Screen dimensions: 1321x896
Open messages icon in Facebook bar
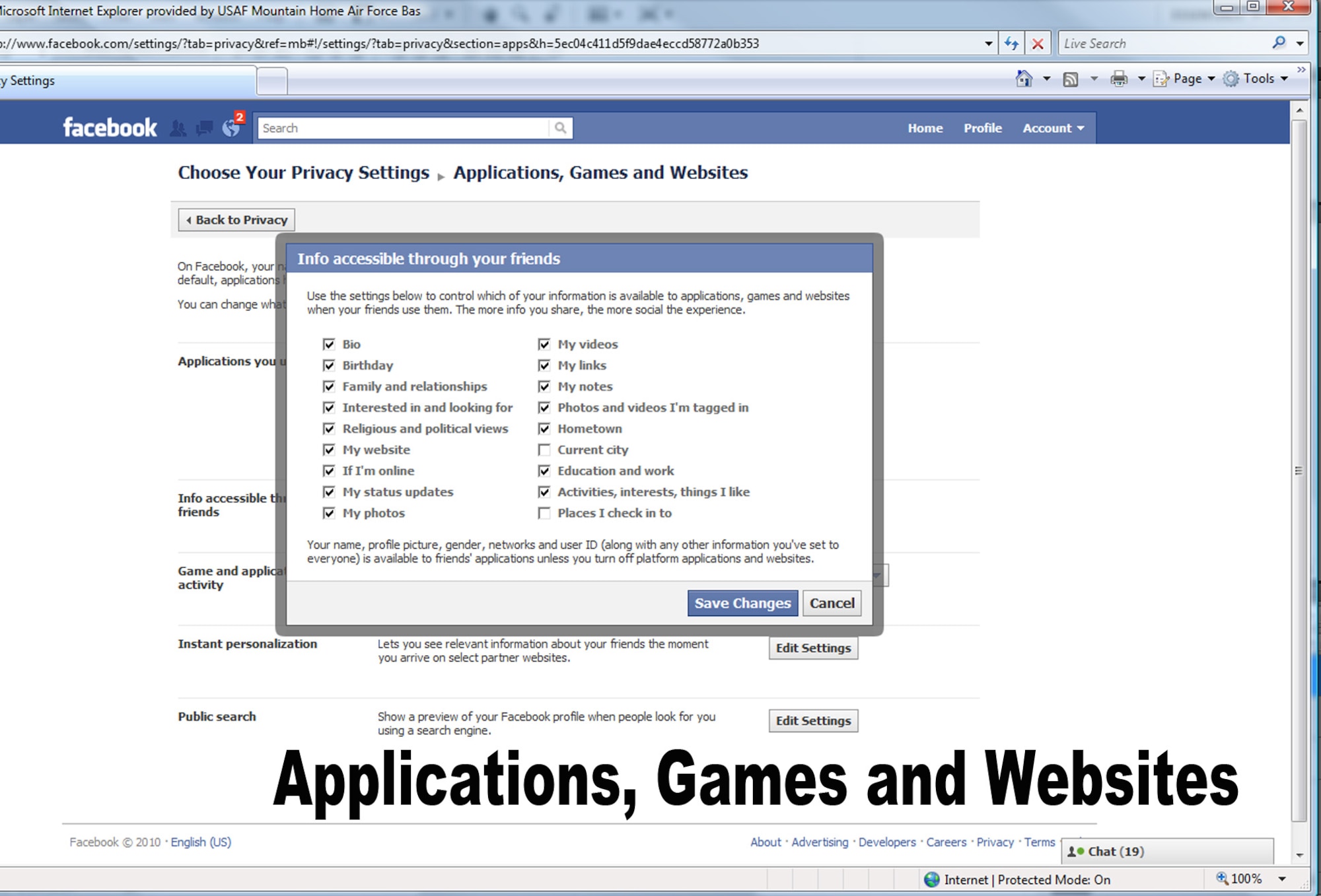(x=205, y=128)
